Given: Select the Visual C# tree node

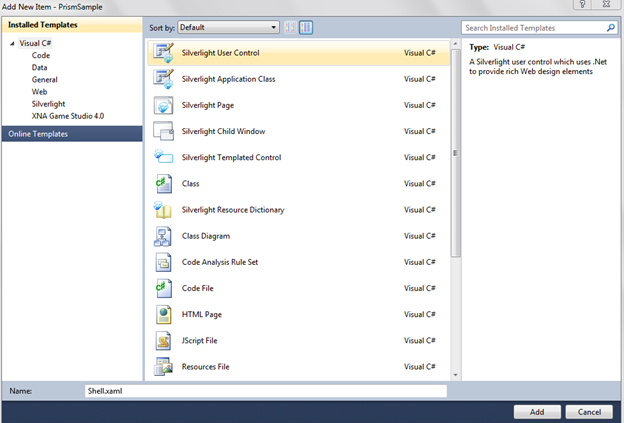Looking at the screenshot, I should tap(35, 43).
